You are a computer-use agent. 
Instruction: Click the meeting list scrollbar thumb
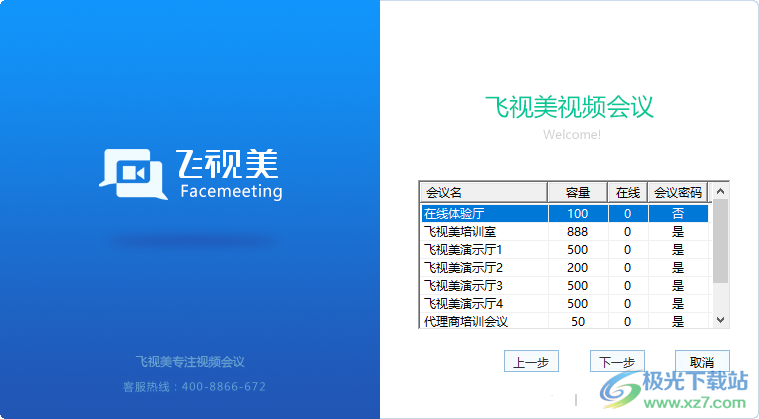coord(720,240)
